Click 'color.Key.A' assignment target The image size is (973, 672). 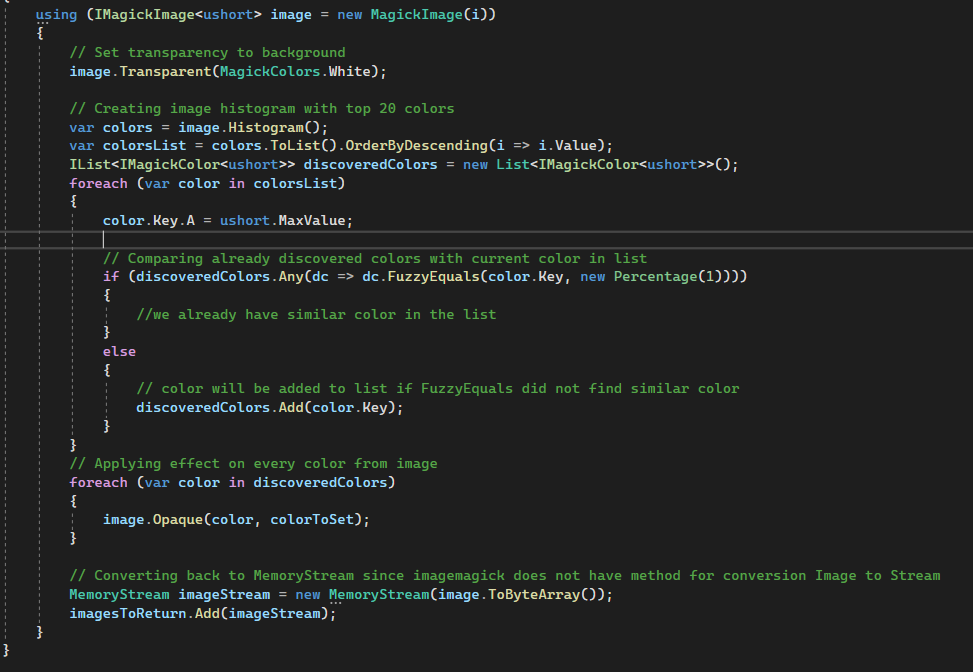tap(149, 220)
